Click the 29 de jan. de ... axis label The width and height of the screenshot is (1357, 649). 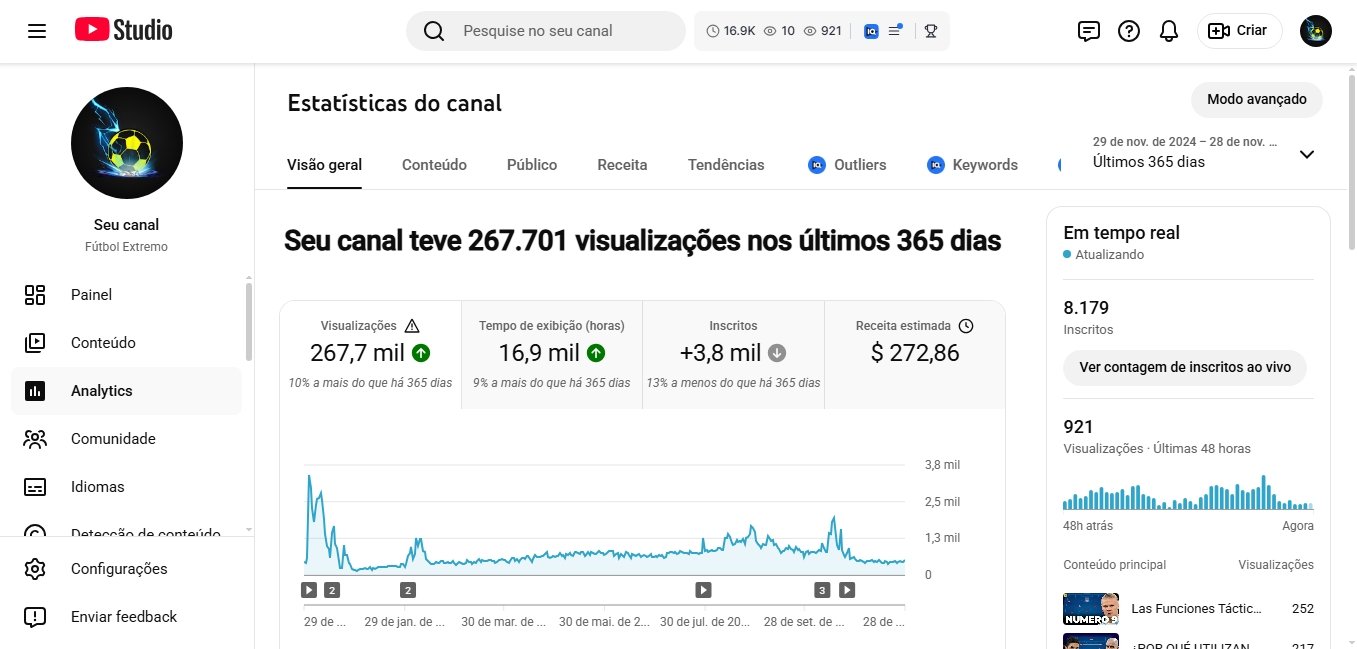pyautogui.click(x=405, y=622)
